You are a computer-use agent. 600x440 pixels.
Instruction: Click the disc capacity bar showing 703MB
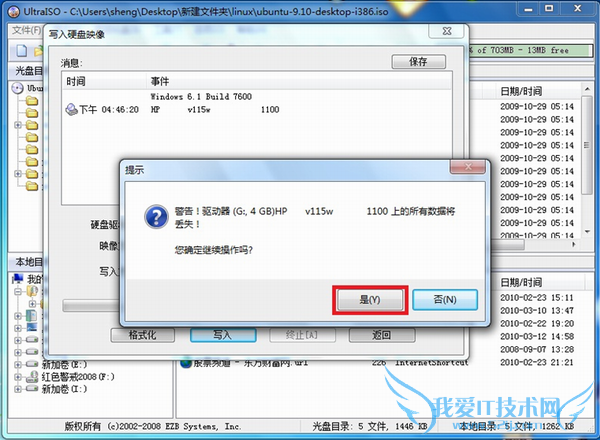531,51
